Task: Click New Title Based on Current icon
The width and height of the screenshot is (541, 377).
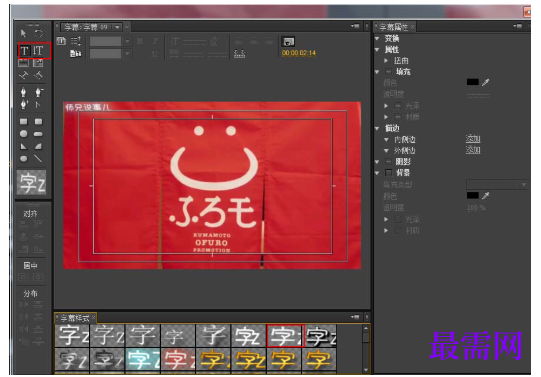Action: [61, 41]
